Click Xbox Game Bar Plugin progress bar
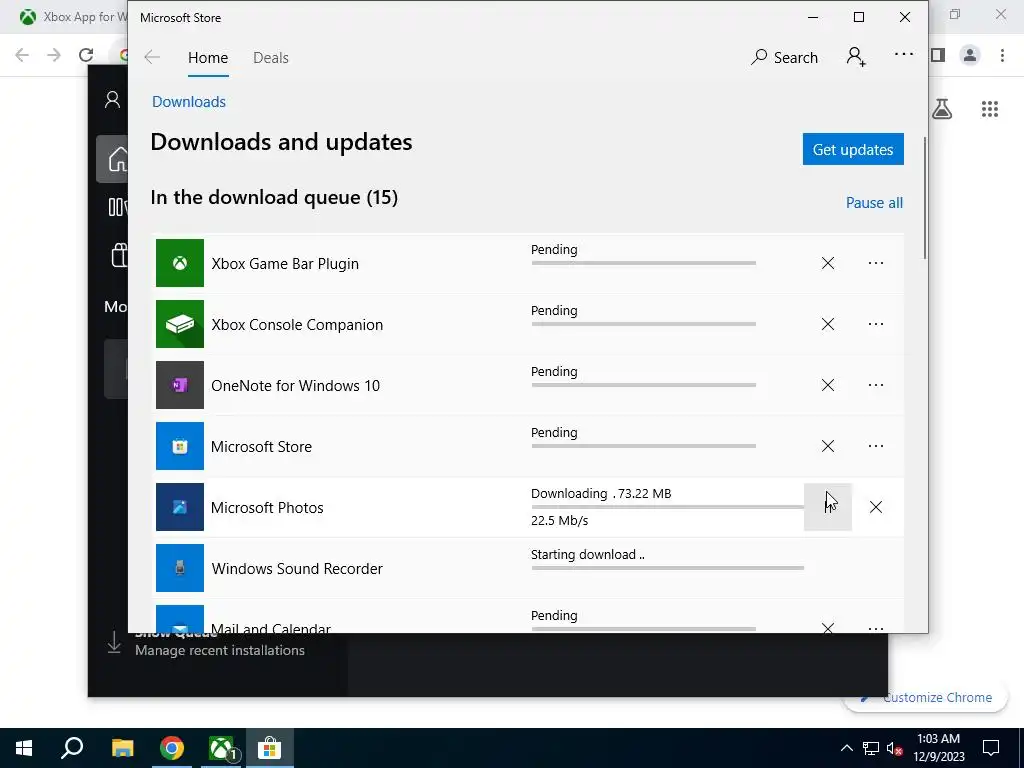The width and height of the screenshot is (1024, 768). pyautogui.click(x=644, y=263)
